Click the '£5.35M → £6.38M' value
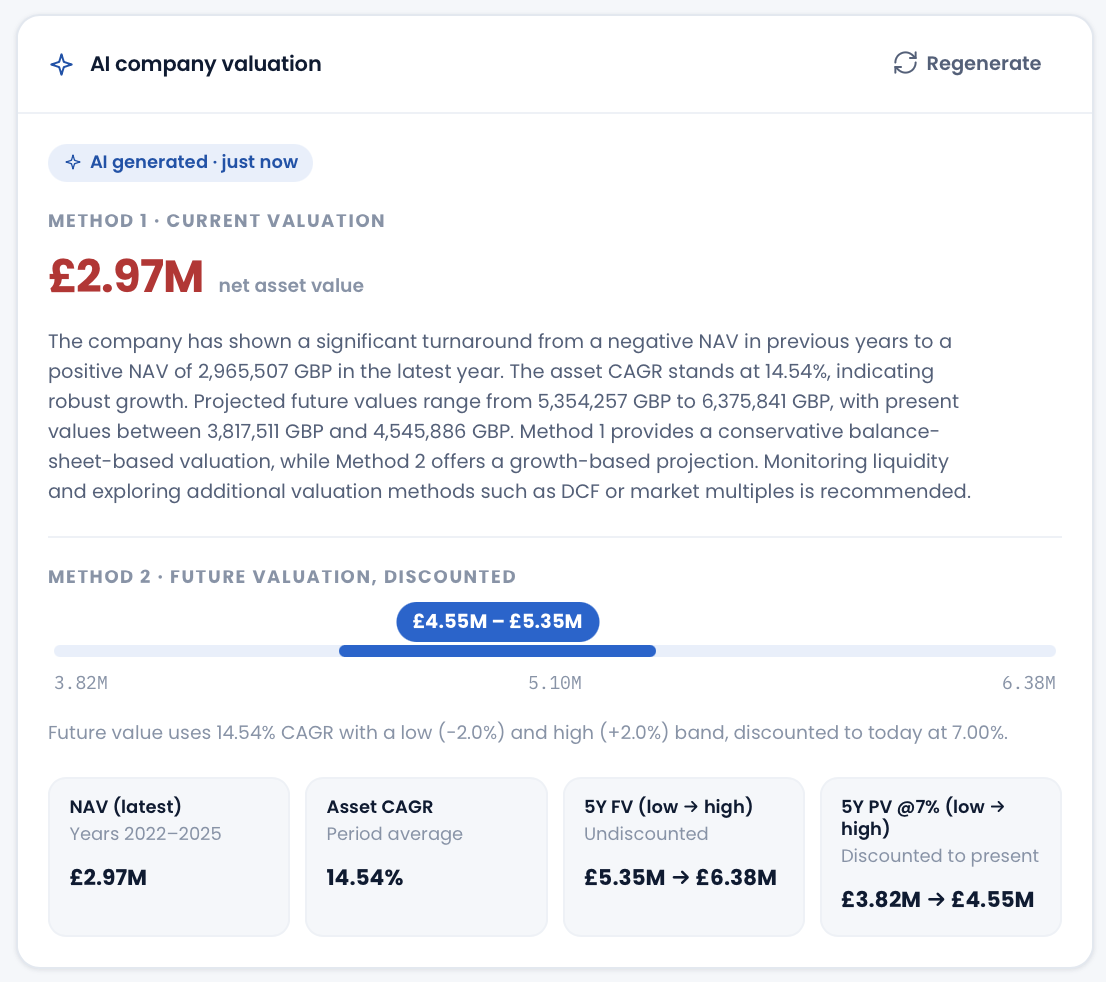The width and height of the screenshot is (1106, 982). [x=680, y=878]
